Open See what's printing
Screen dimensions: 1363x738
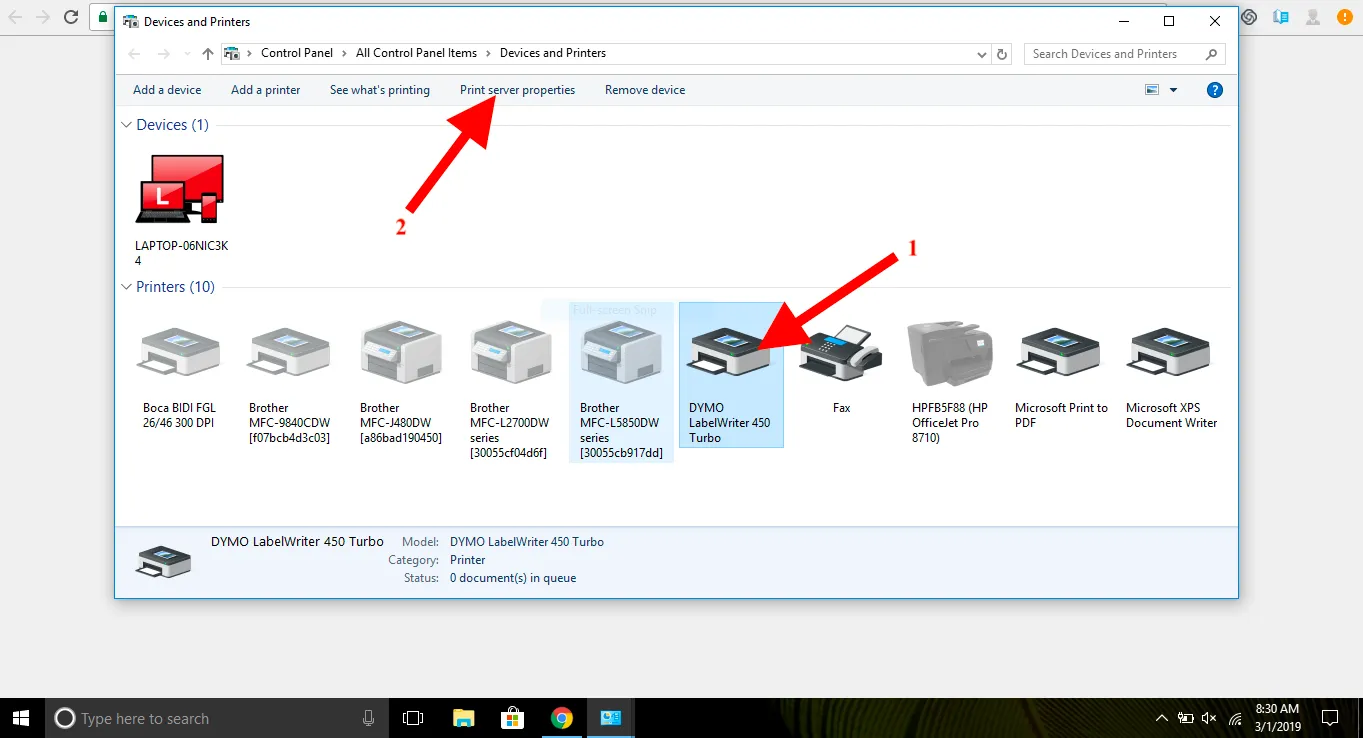point(380,90)
